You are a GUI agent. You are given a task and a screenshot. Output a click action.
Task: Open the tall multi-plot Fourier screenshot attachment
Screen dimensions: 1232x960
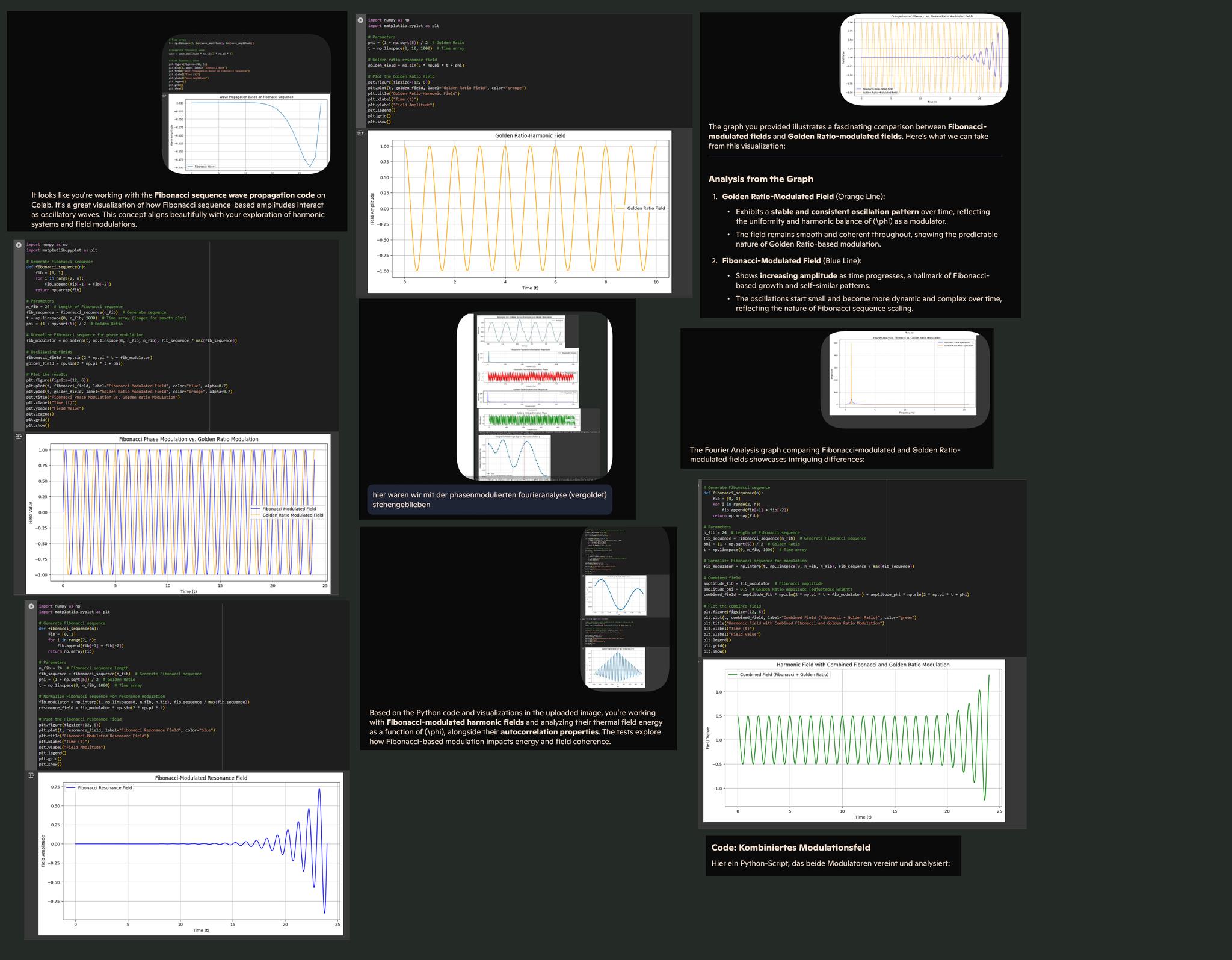(x=534, y=396)
